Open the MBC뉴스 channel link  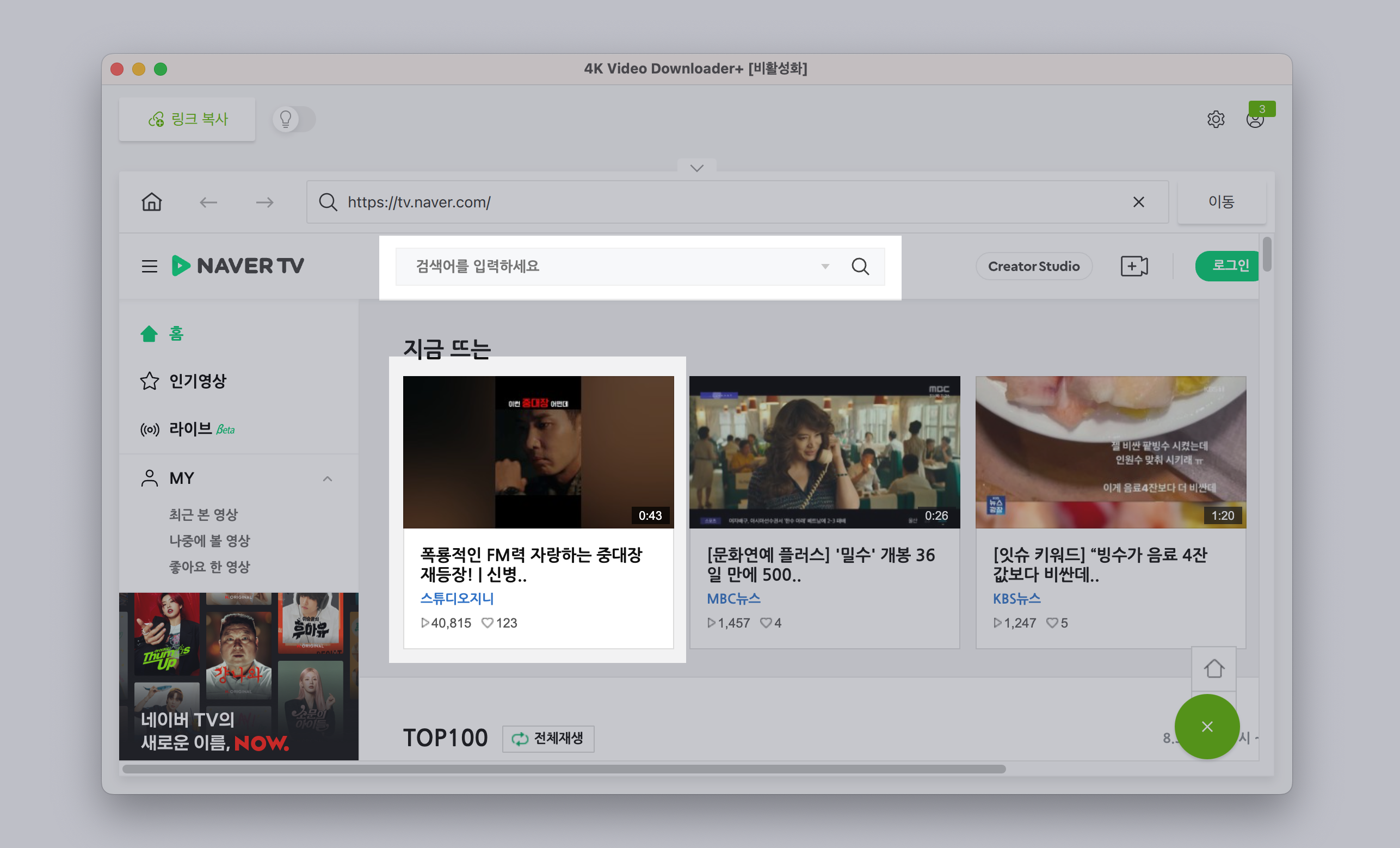point(733,599)
